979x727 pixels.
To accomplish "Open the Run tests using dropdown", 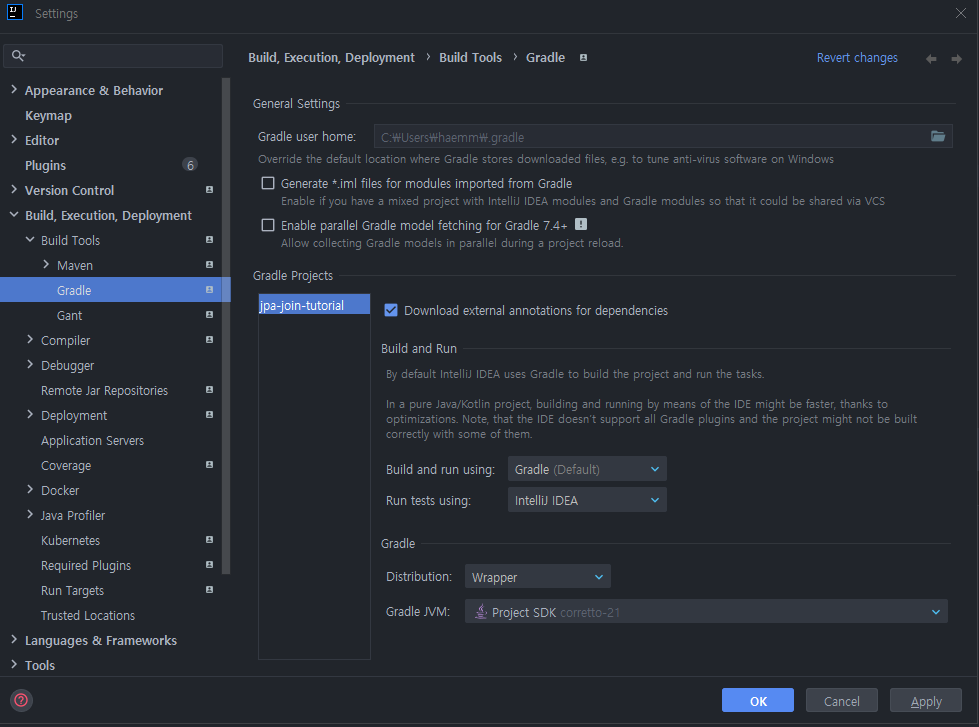I will click(587, 500).
